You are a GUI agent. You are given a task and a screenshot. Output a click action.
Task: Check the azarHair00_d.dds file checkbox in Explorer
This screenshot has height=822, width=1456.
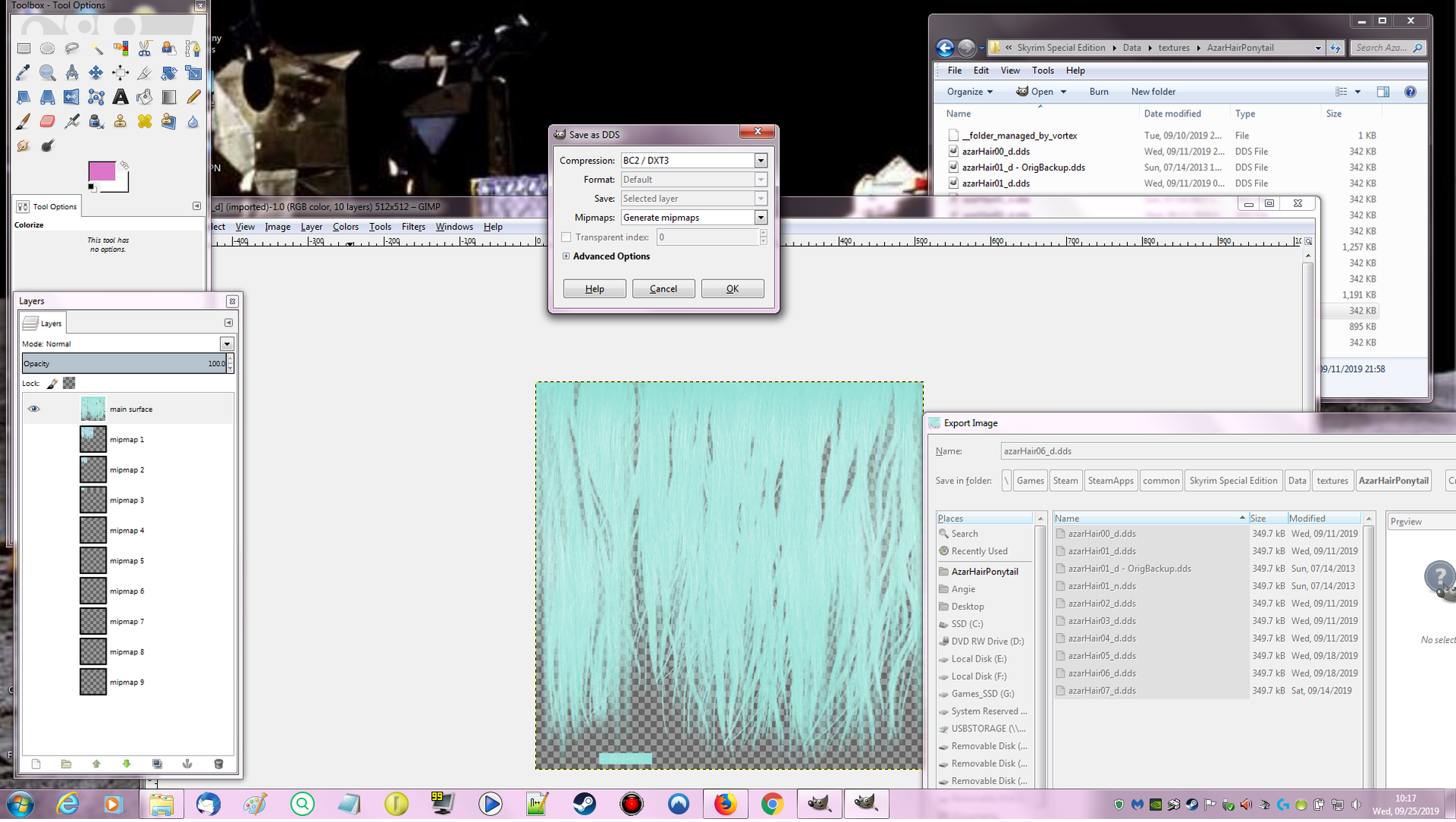[x=953, y=151]
